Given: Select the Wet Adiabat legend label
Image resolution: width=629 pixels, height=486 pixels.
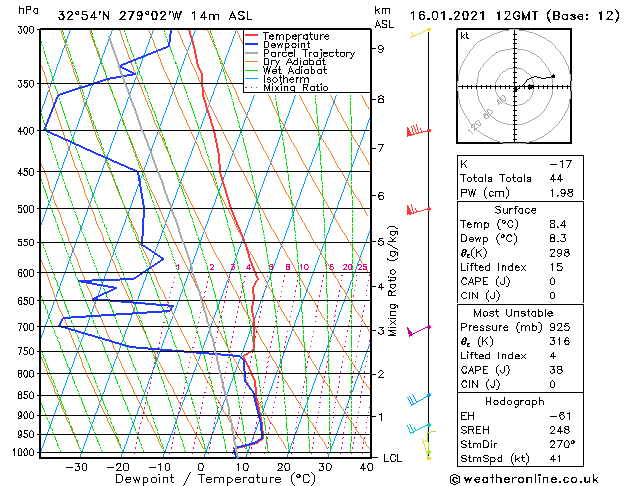Looking at the screenshot, I should 295,70.
